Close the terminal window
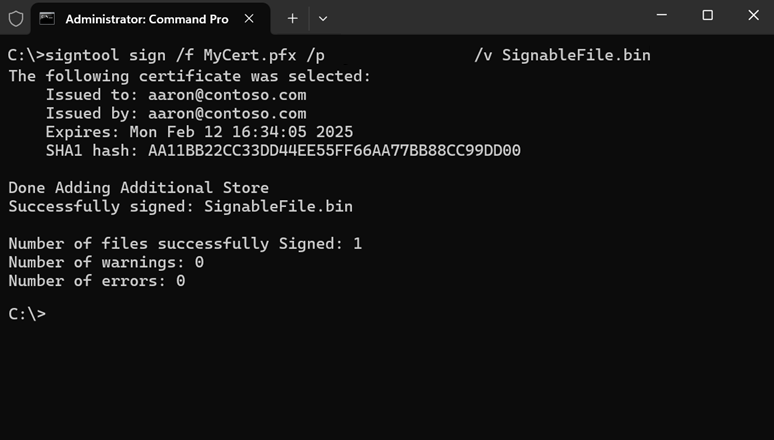 (x=753, y=15)
